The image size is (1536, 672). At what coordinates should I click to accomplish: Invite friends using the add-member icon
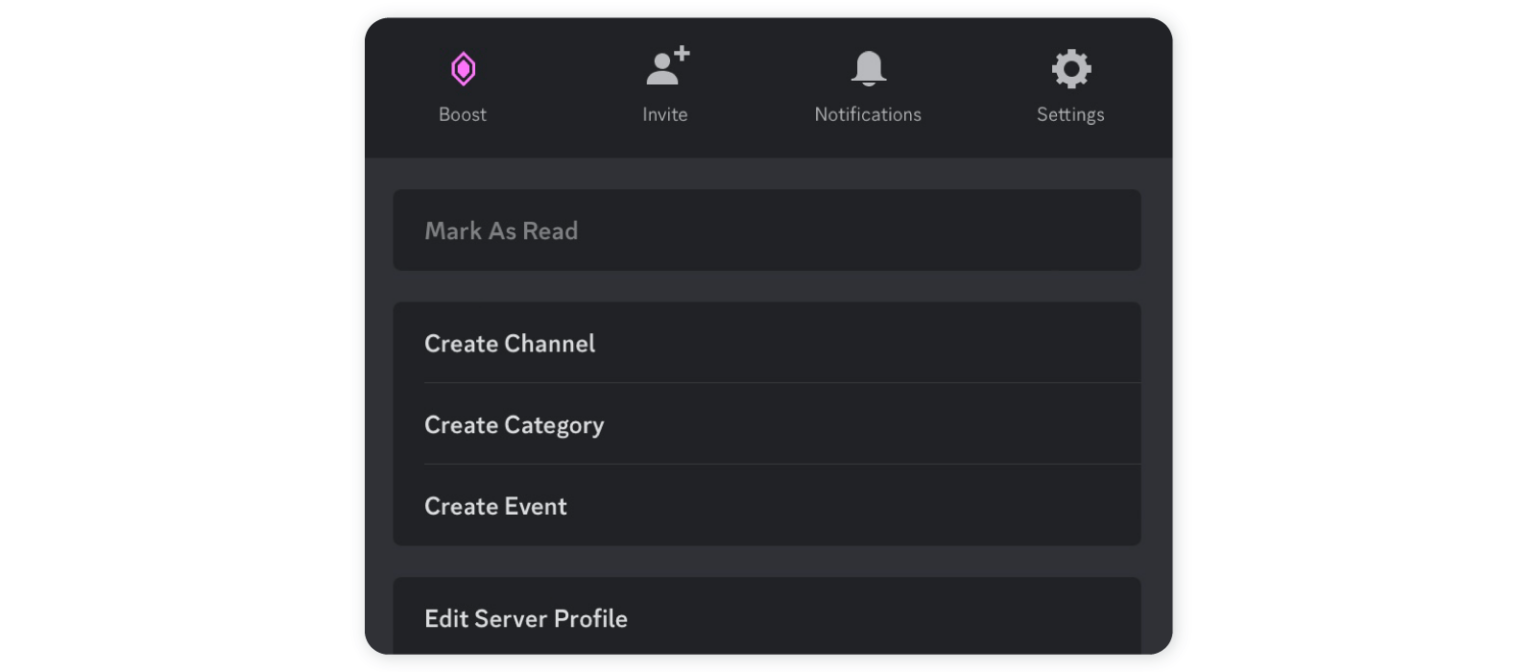pyautogui.click(x=665, y=68)
